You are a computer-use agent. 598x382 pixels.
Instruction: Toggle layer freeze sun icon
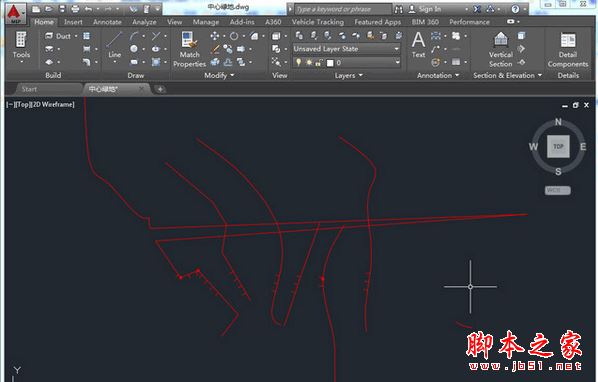(309, 62)
